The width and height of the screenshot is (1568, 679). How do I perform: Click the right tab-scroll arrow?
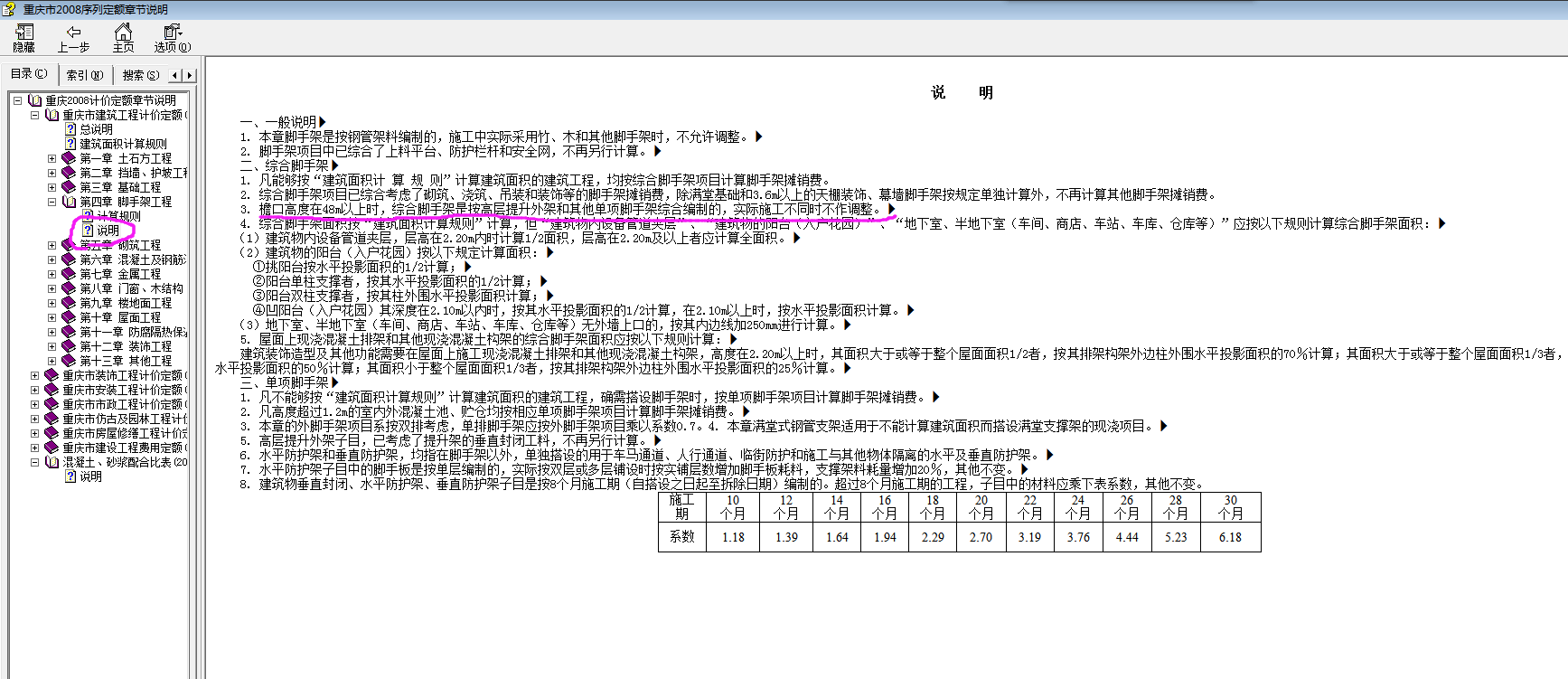coord(188,75)
